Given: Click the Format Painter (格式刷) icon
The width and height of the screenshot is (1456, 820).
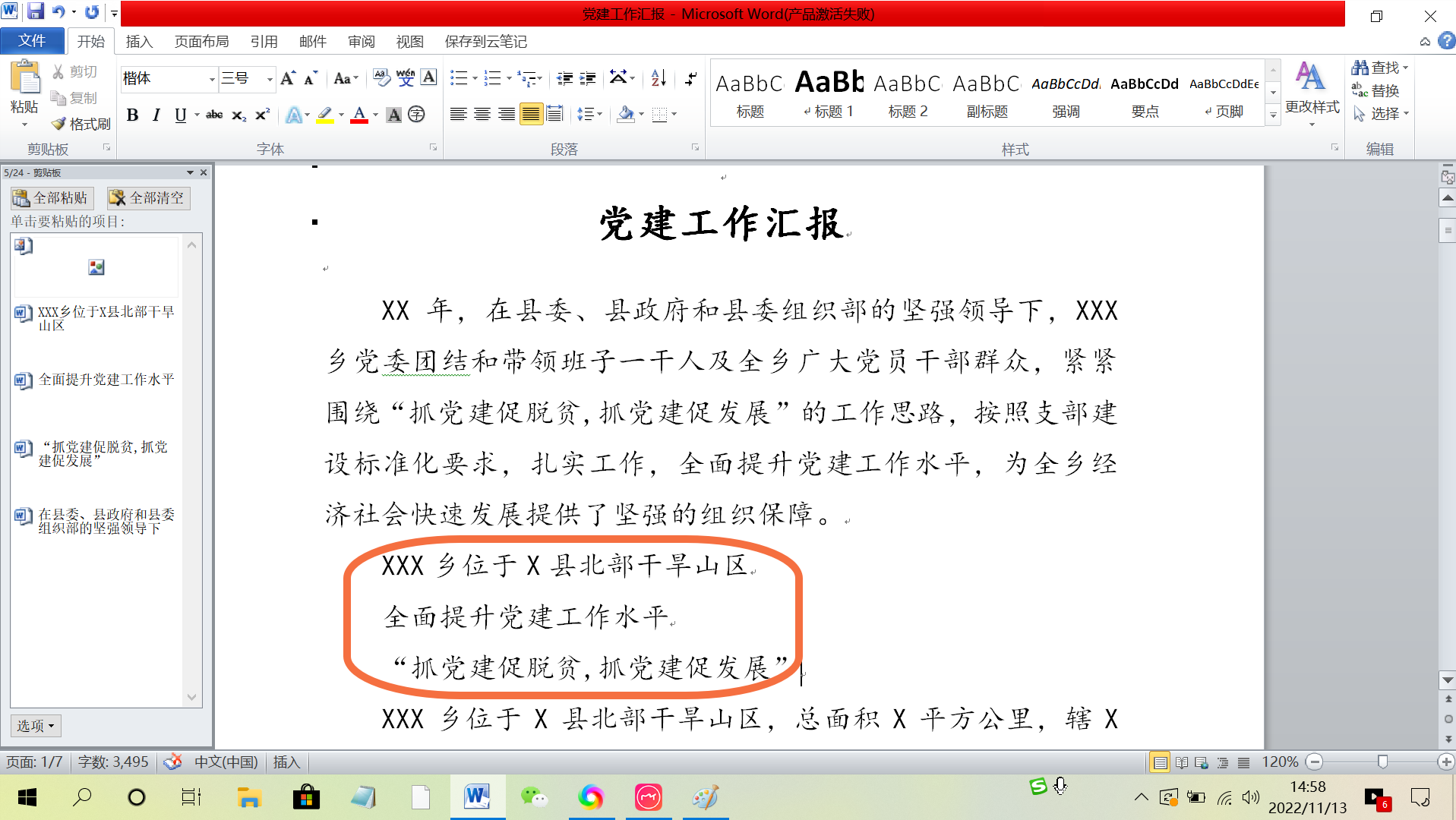Looking at the screenshot, I should (58, 124).
